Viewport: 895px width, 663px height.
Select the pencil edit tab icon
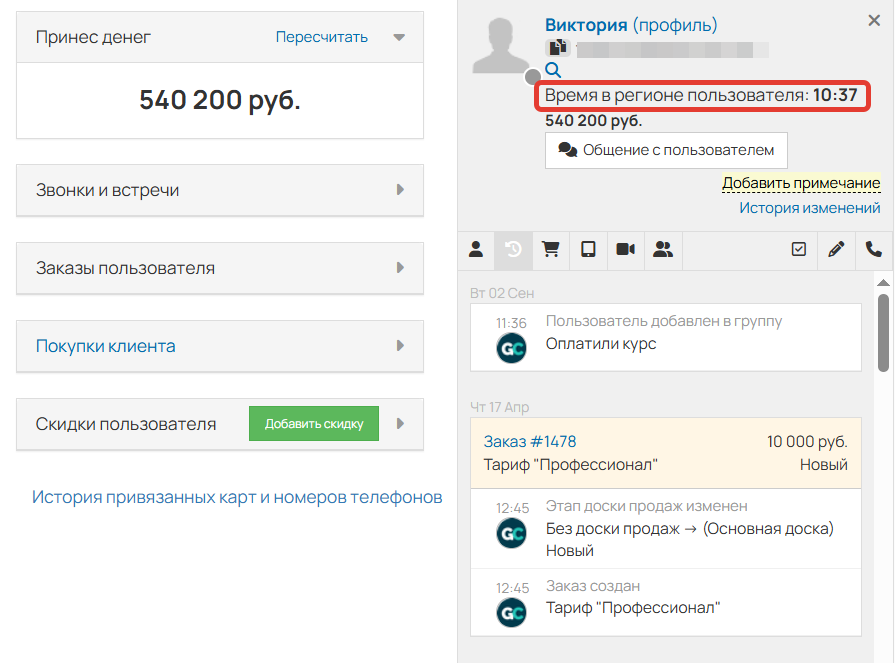pyautogui.click(x=836, y=250)
